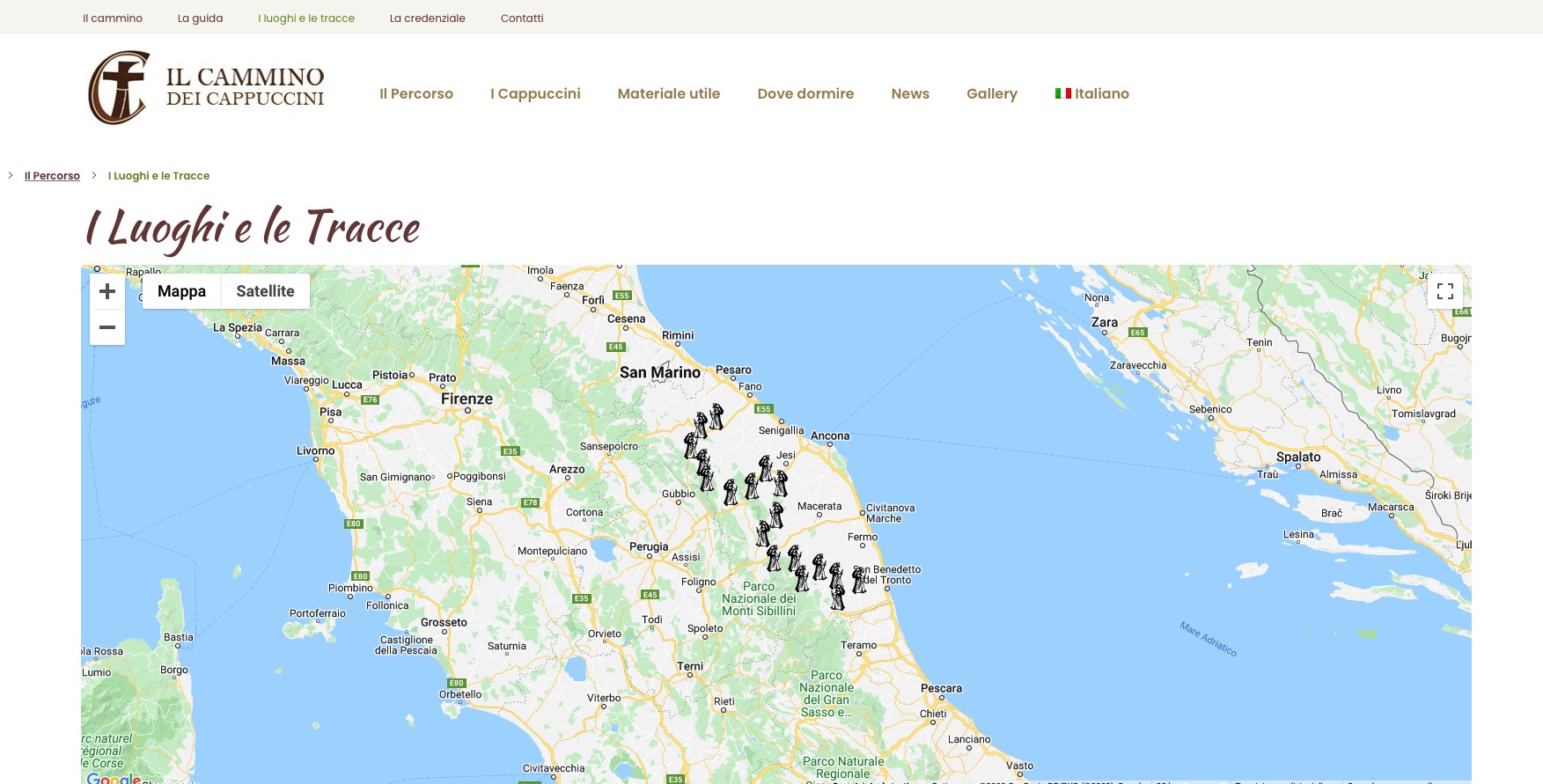Go to the Gallery page
The height and width of the screenshot is (784, 1543).
(x=991, y=93)
